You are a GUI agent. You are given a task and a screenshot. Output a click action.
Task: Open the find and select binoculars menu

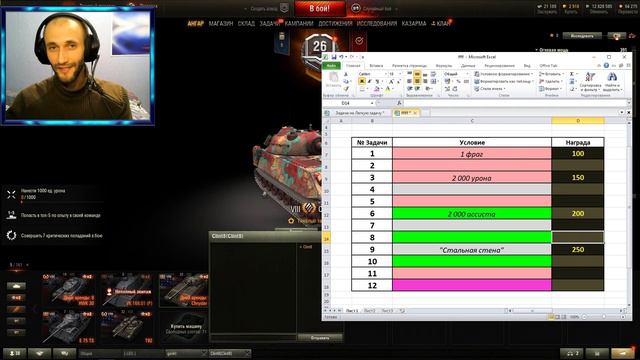point(612,81)
